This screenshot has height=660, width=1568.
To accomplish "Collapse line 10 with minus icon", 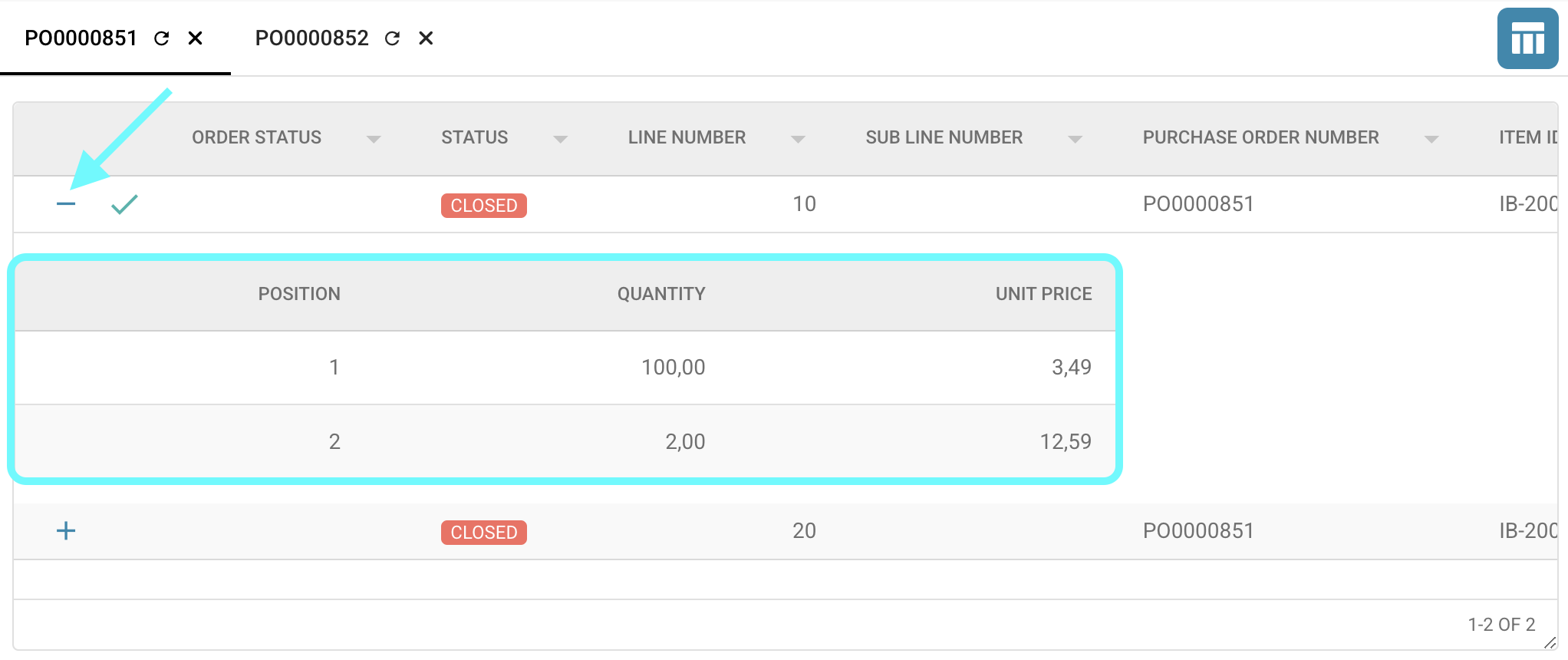I will point(66,204).
